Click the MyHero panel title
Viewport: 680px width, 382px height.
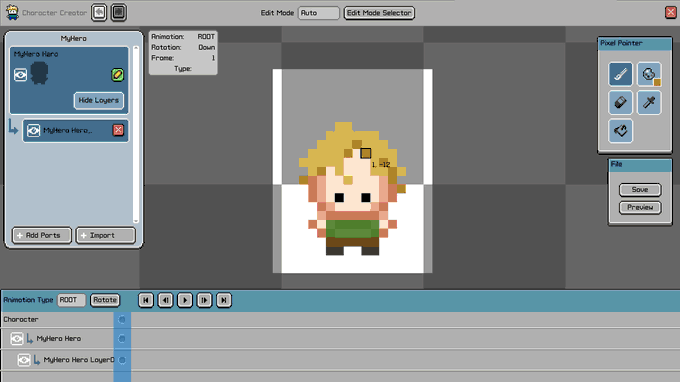pos(73,39)
